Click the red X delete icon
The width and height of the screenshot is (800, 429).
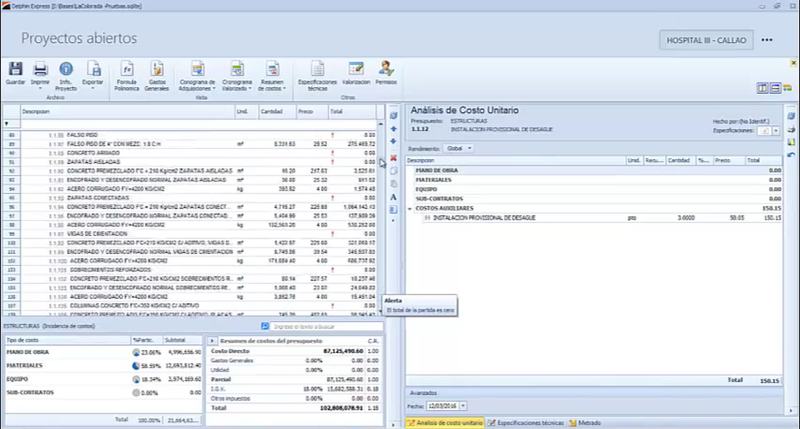coord(393,158)
